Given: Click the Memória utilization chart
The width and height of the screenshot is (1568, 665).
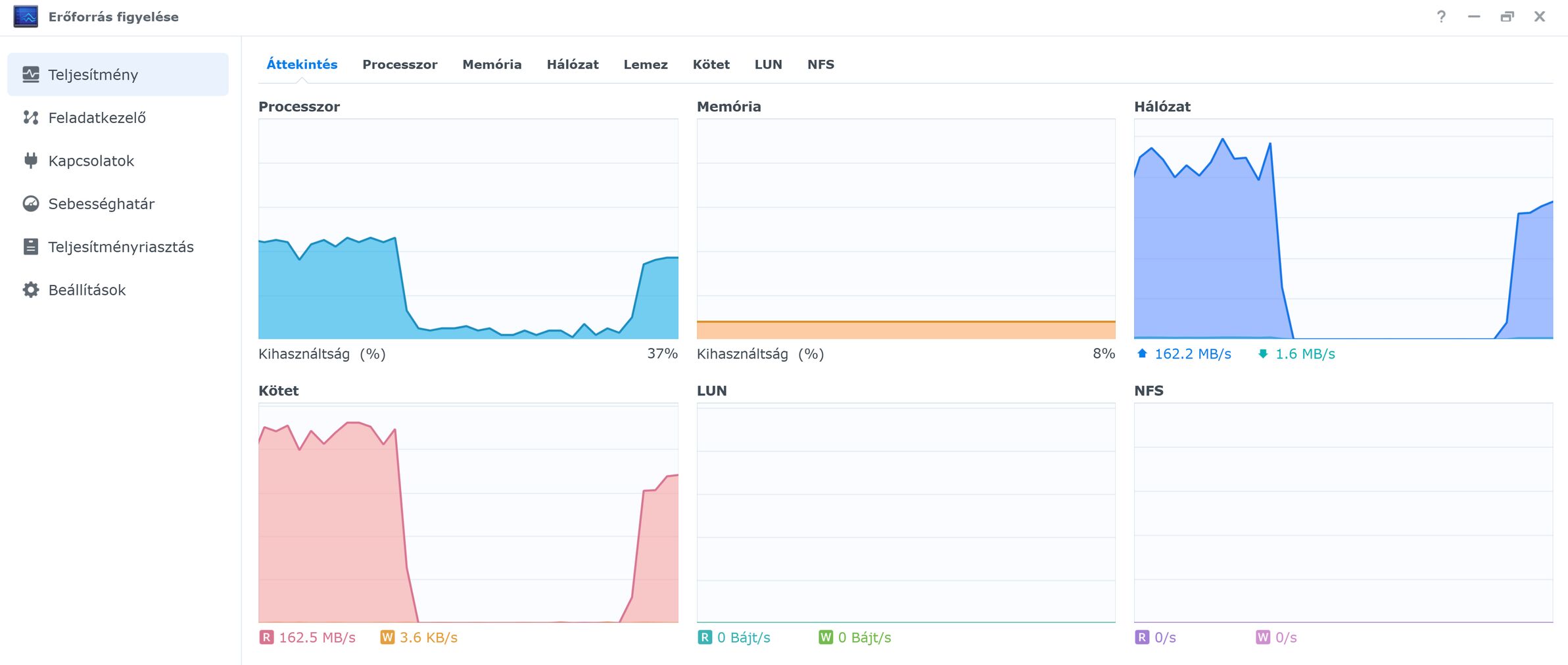Looking at the screenshot, I should [906, 229].
